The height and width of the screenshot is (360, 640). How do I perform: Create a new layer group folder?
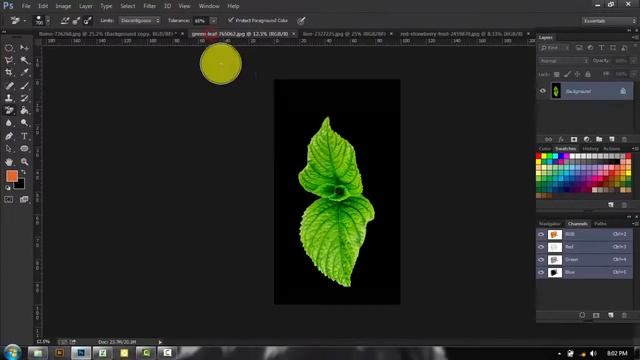599,140
